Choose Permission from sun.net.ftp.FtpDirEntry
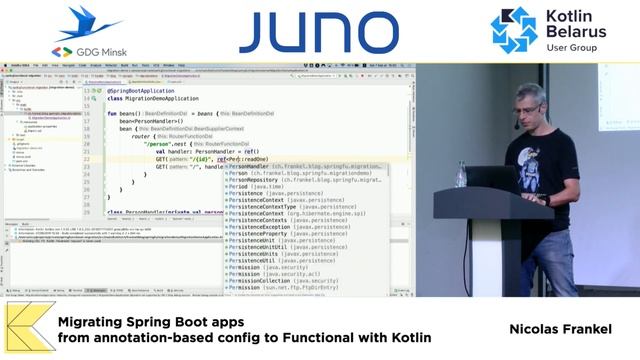 [305, 287]
